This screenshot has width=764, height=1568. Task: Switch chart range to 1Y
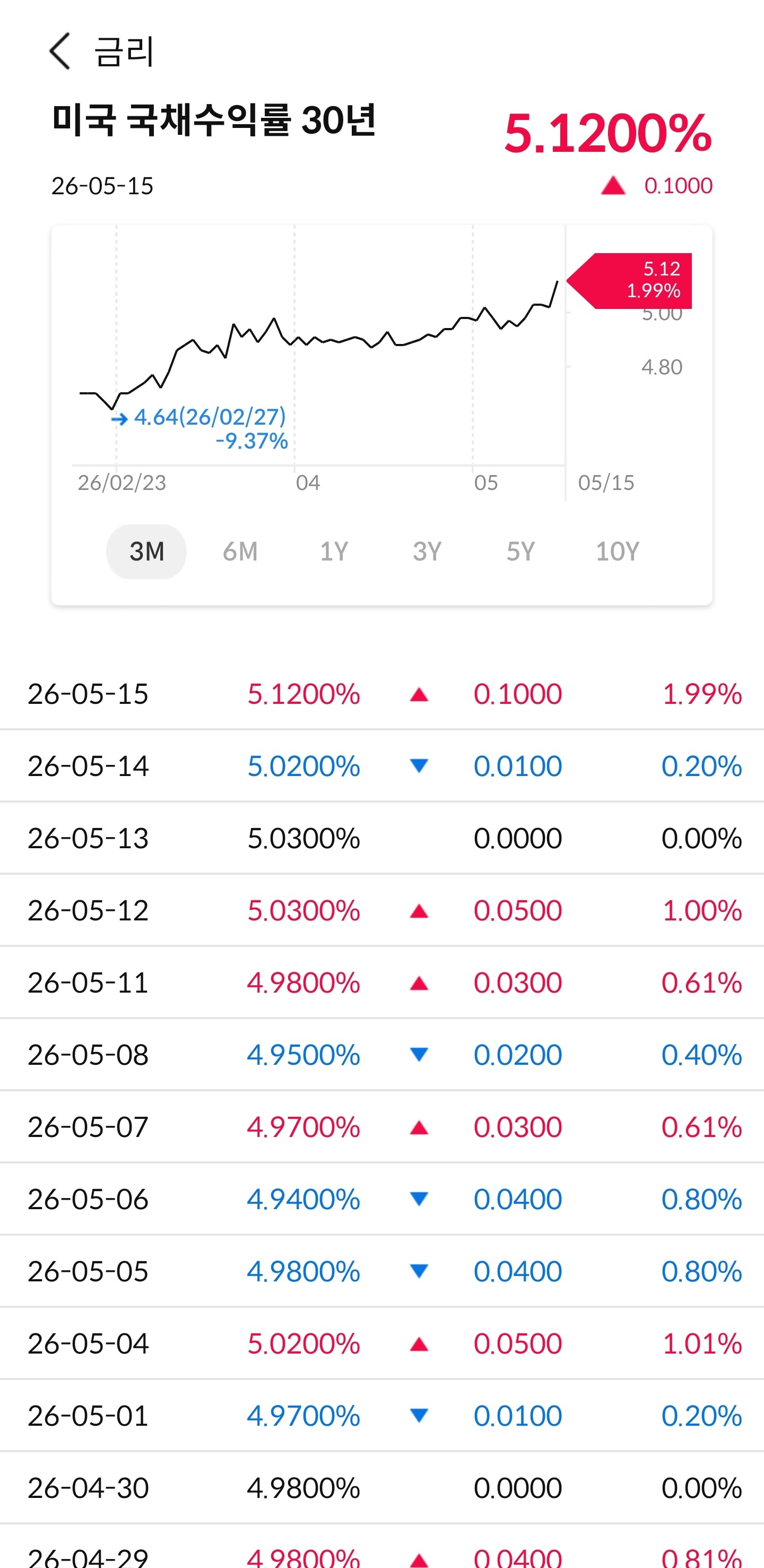tap(334, 552)
